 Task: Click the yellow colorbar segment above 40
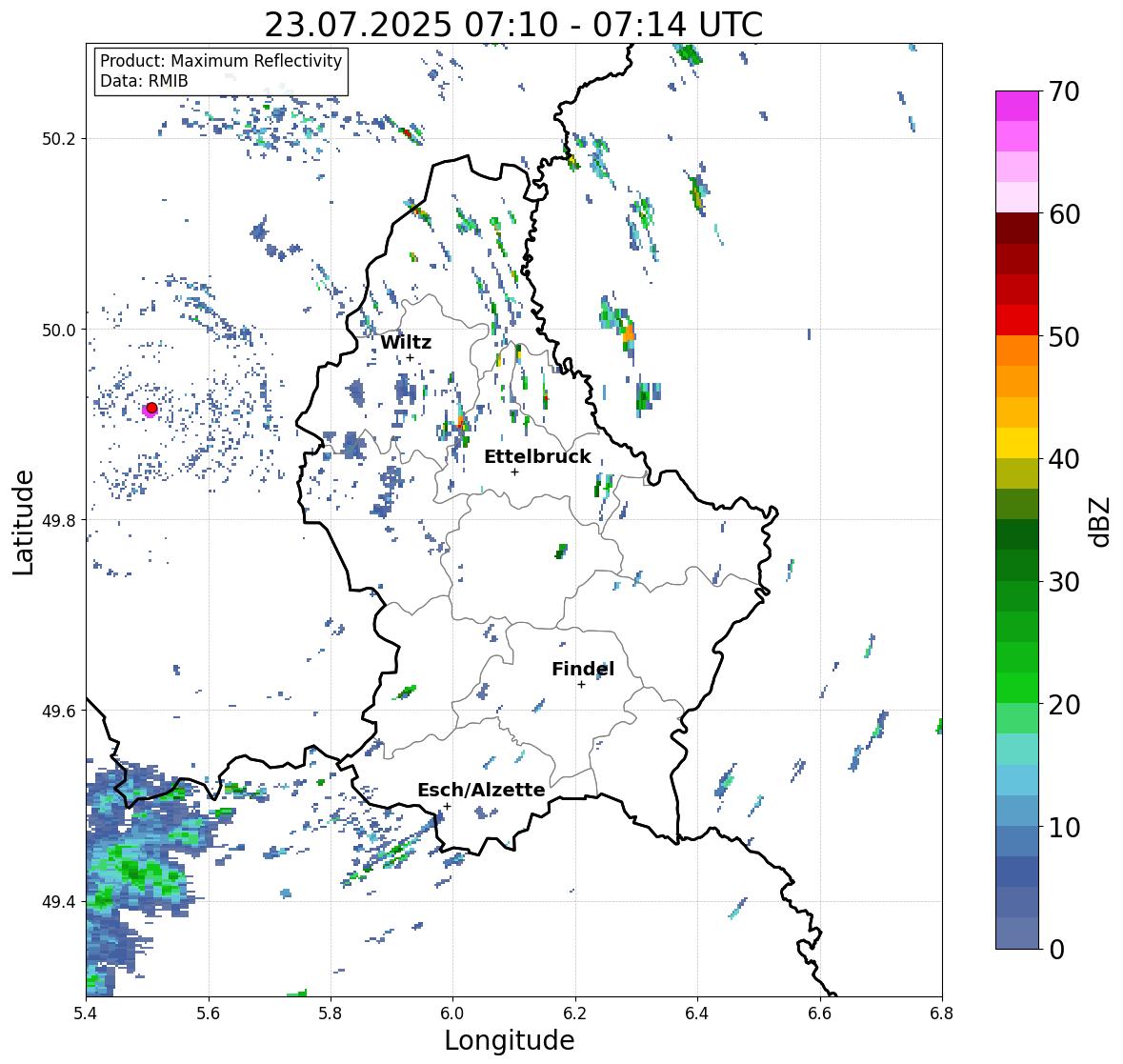pyautogui.click(x=1017, y=443)
